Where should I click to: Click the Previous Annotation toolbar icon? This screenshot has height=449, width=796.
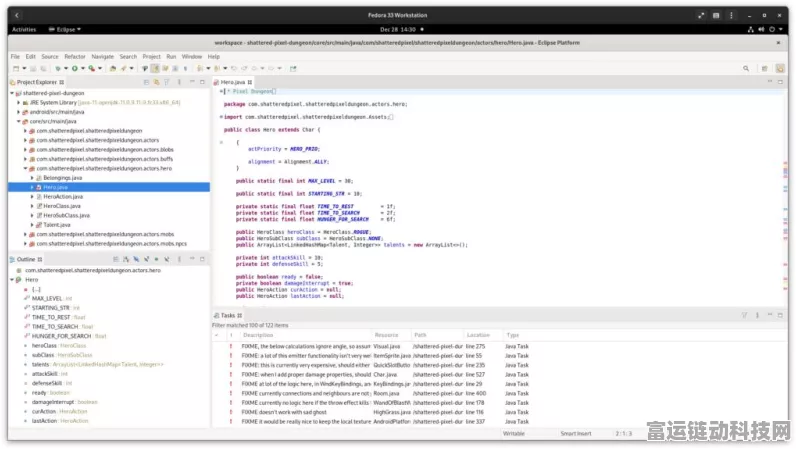pos(217,69)
